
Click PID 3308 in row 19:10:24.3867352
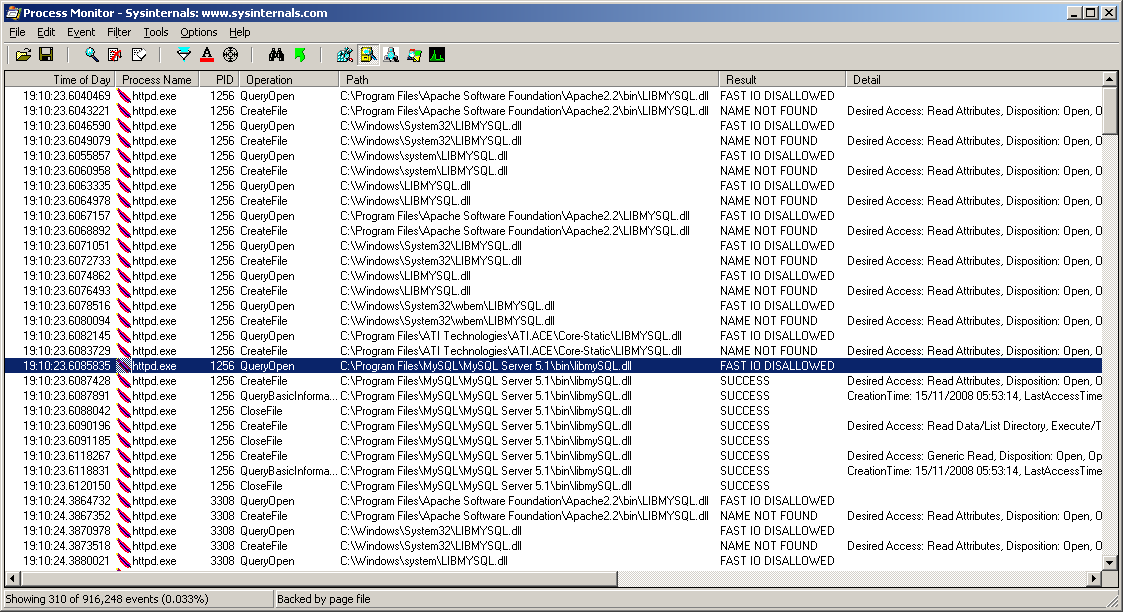(x=222, y=516)
